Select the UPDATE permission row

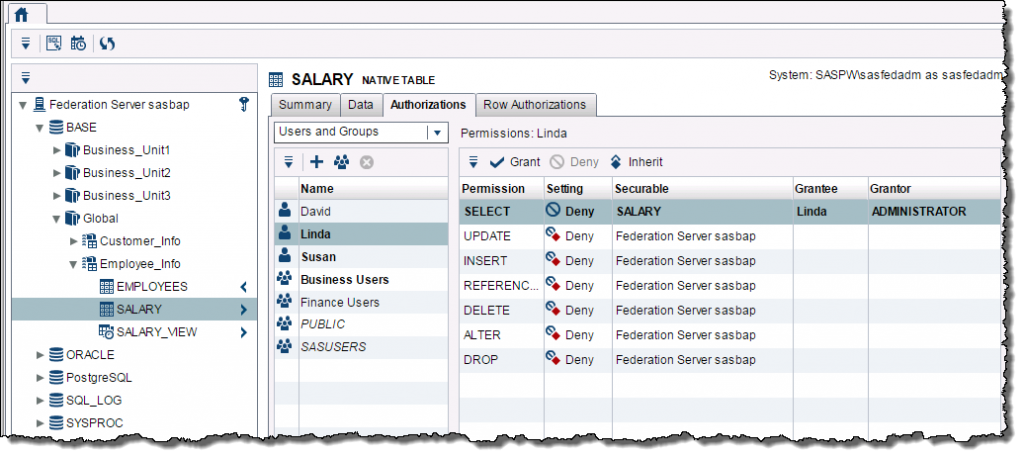pyautogui.click(x=488, y=236)
